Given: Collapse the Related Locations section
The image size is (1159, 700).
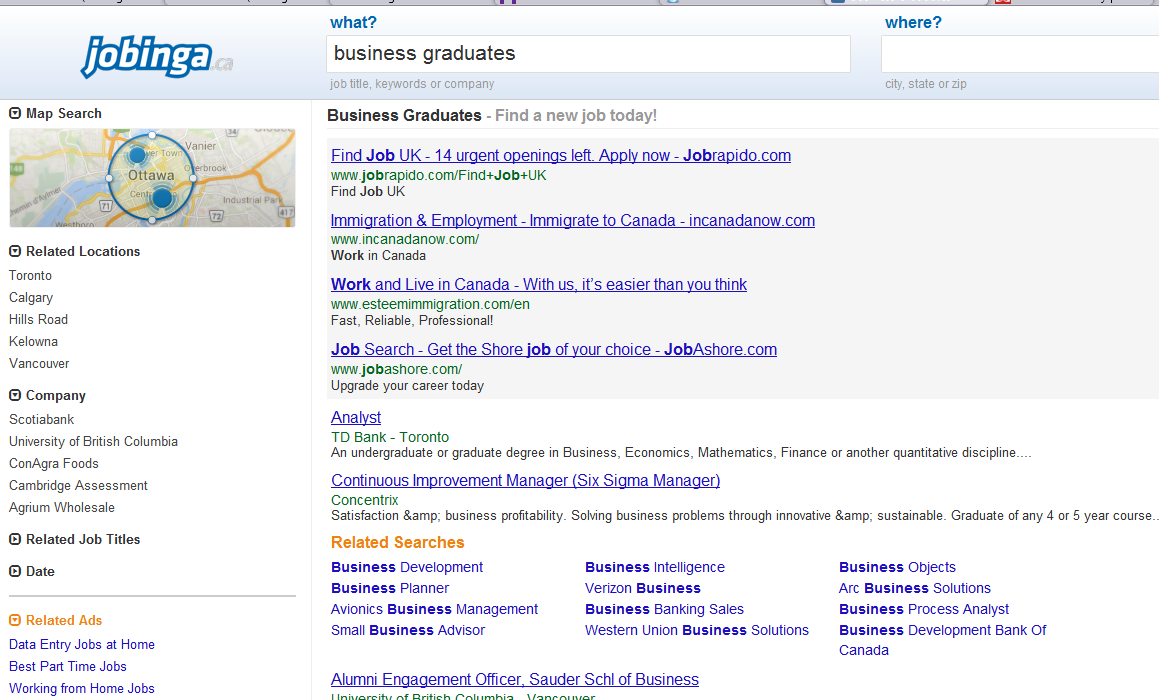Looking at the screenshot, I should click(x=15, y=252).
